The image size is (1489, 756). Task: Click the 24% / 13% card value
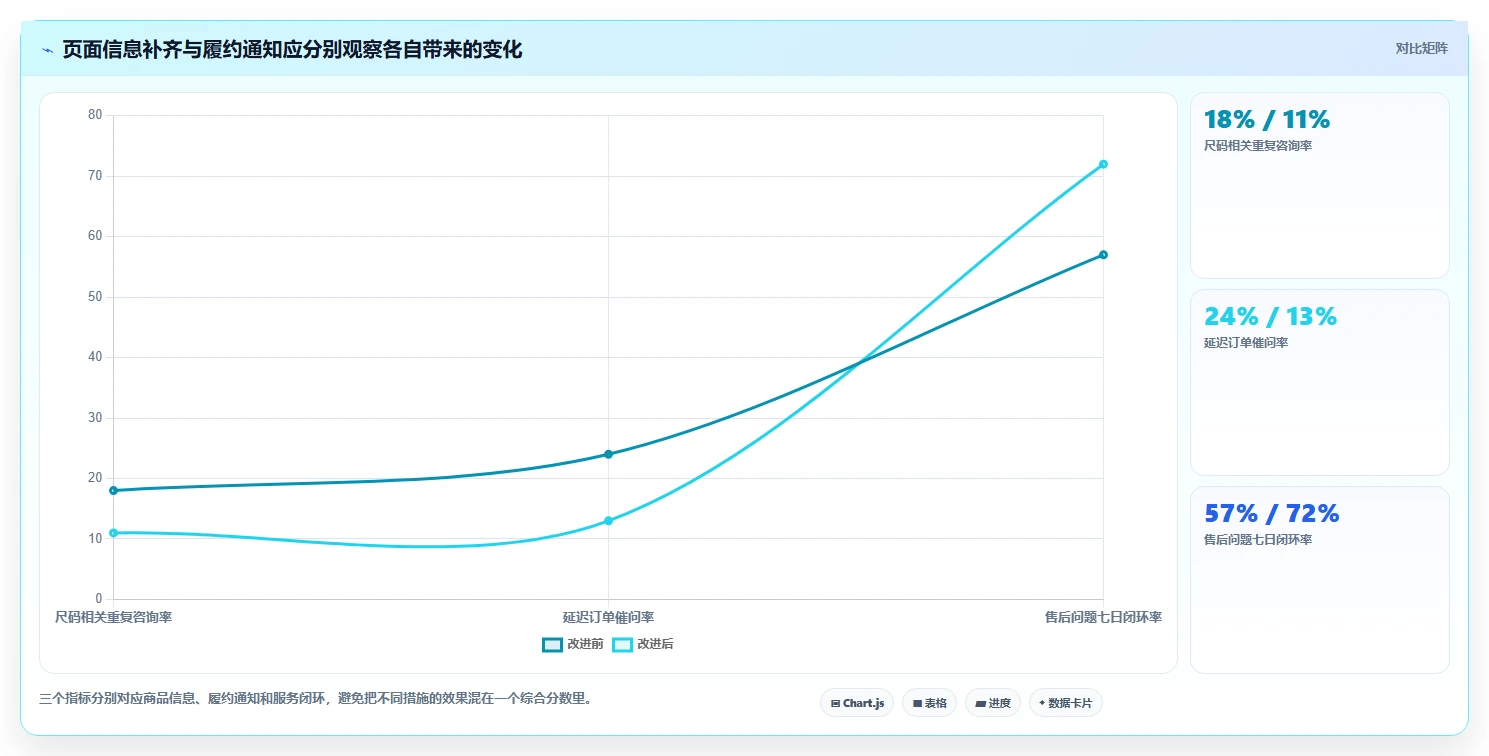point(1270,317)
